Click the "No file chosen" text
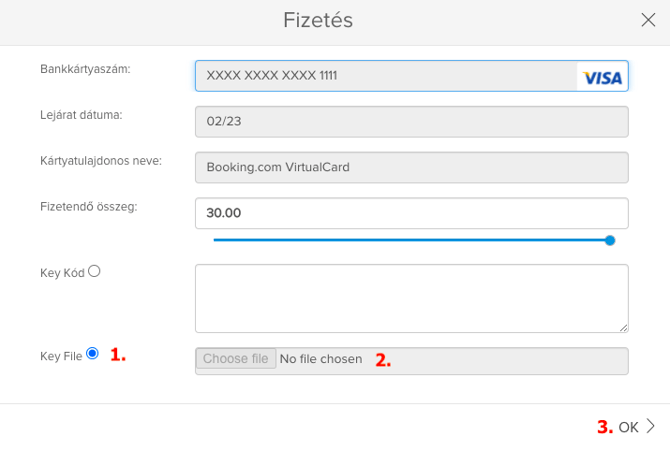Image resolution: width=670 pixels, height=451 pixels. coord(321,359)
